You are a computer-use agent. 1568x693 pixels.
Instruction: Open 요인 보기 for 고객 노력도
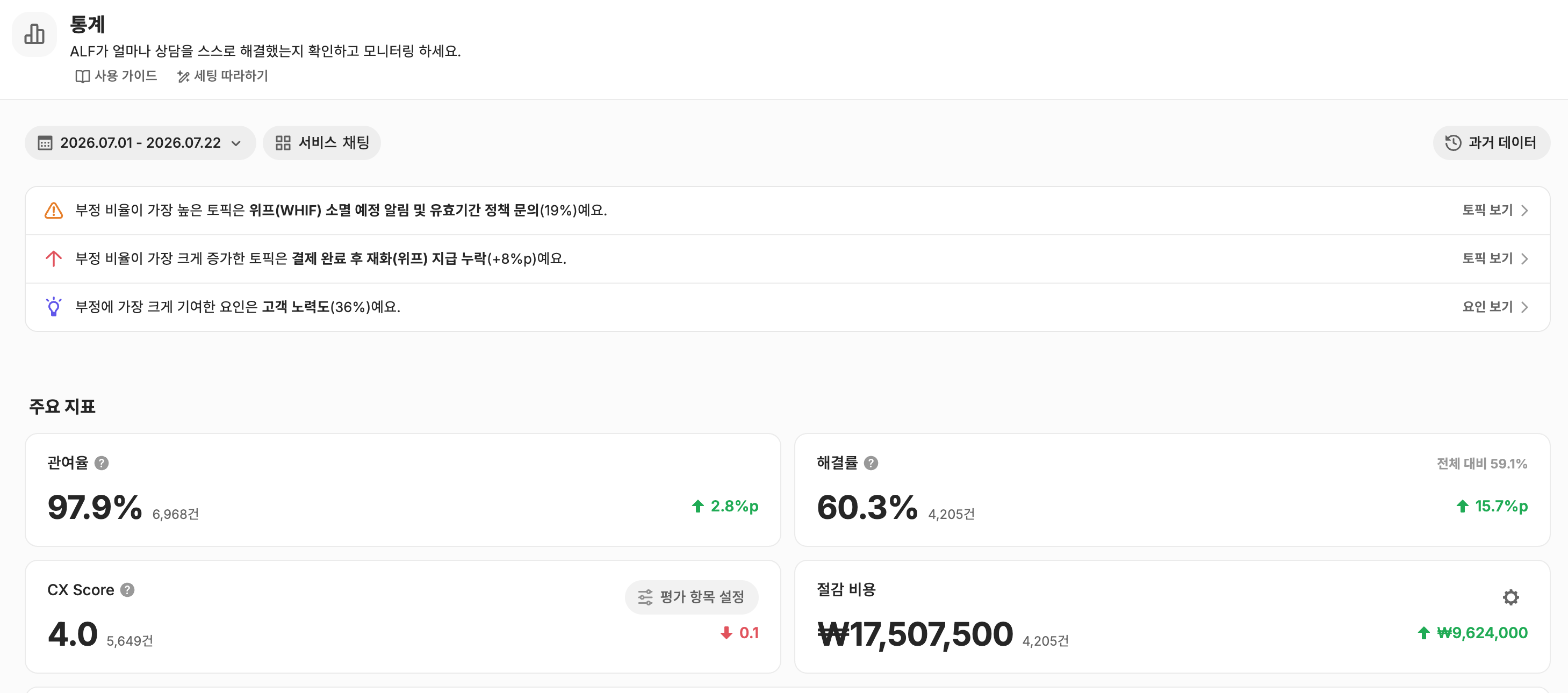(x=1495, y=307)
